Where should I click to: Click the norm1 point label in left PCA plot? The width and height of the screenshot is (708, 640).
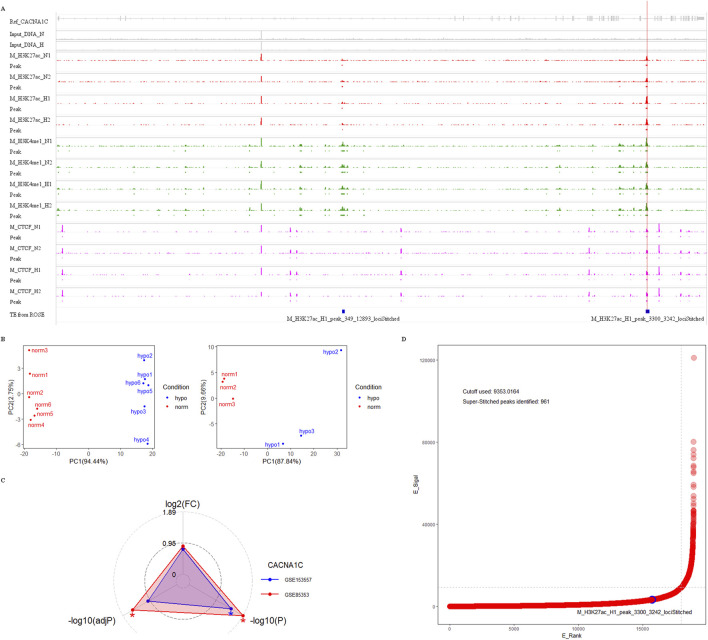[x=40, y=375]
